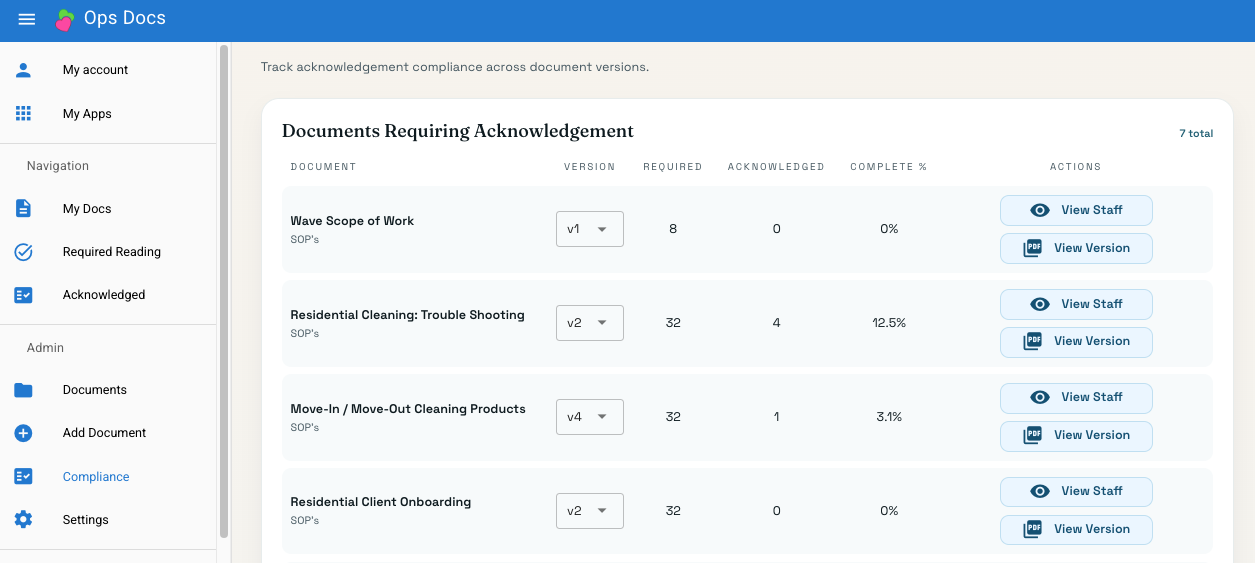The width and height of the screenshot is (1255, 563).
Task: Navigate to My Docs
Action: tap(108, 209)
